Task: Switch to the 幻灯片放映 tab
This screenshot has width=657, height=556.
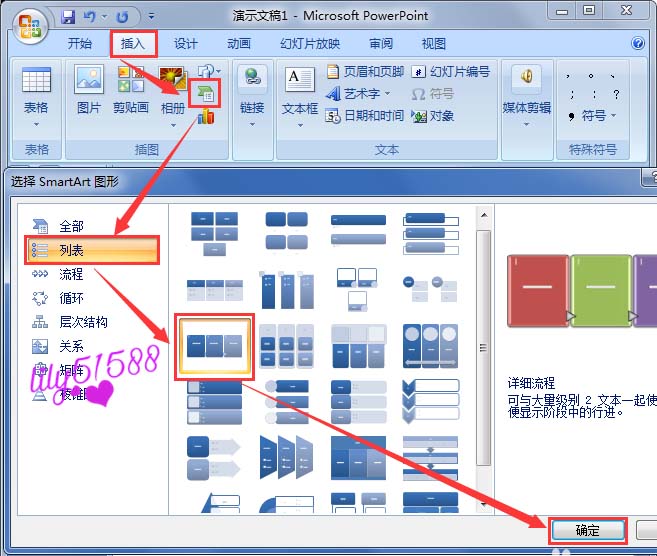Action: (x=310, y=43)
